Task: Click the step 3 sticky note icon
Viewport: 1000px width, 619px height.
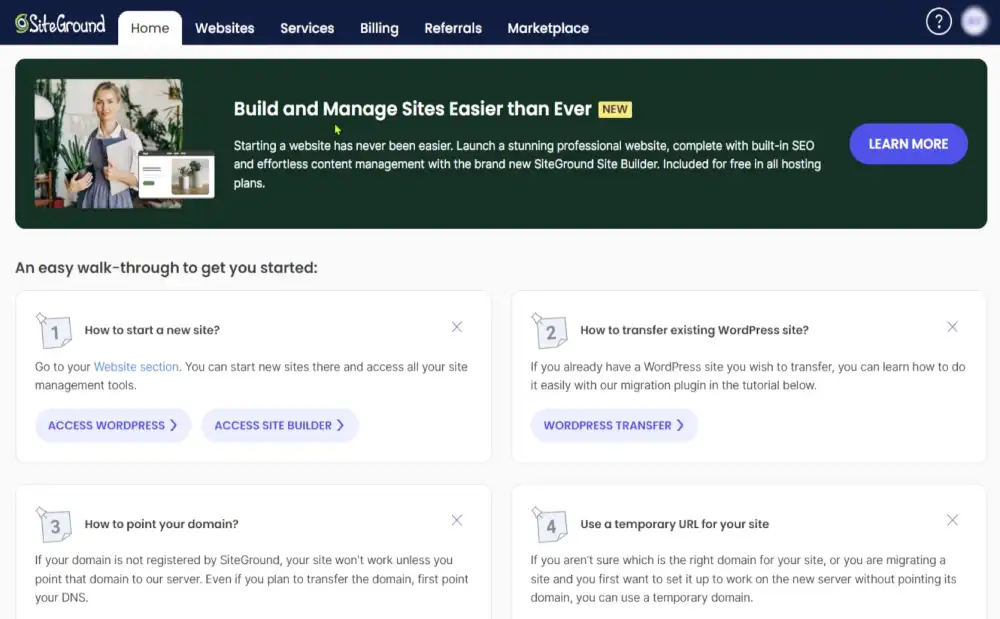Action: click(x=54, y=524)
